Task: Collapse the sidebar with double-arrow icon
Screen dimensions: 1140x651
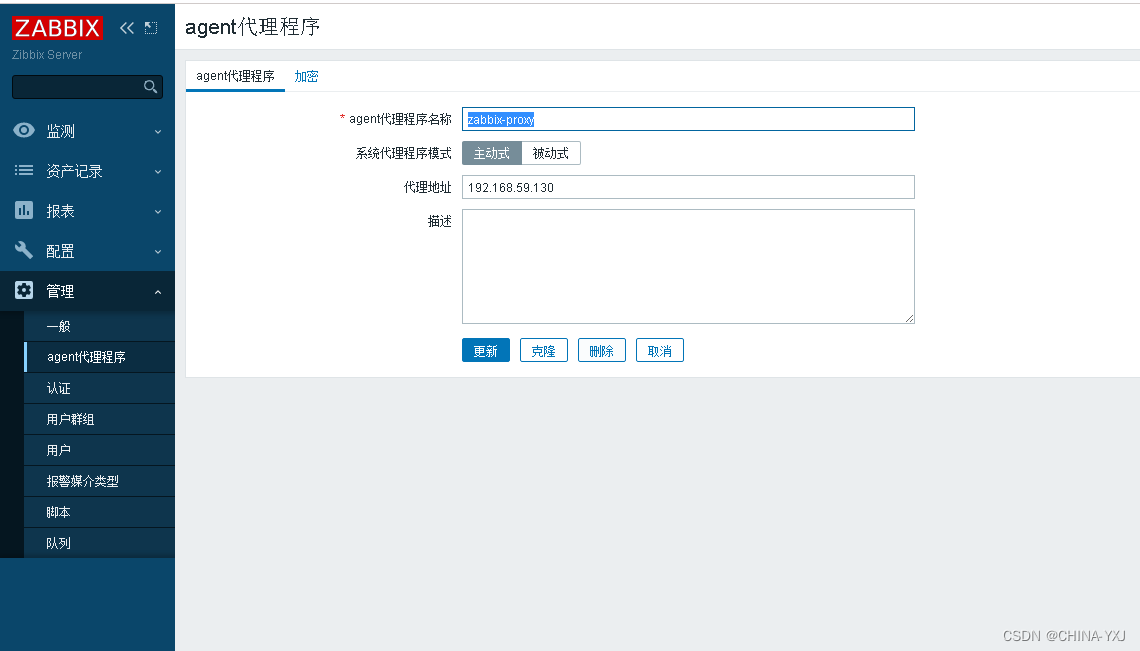Action: [x=127, y=28]
